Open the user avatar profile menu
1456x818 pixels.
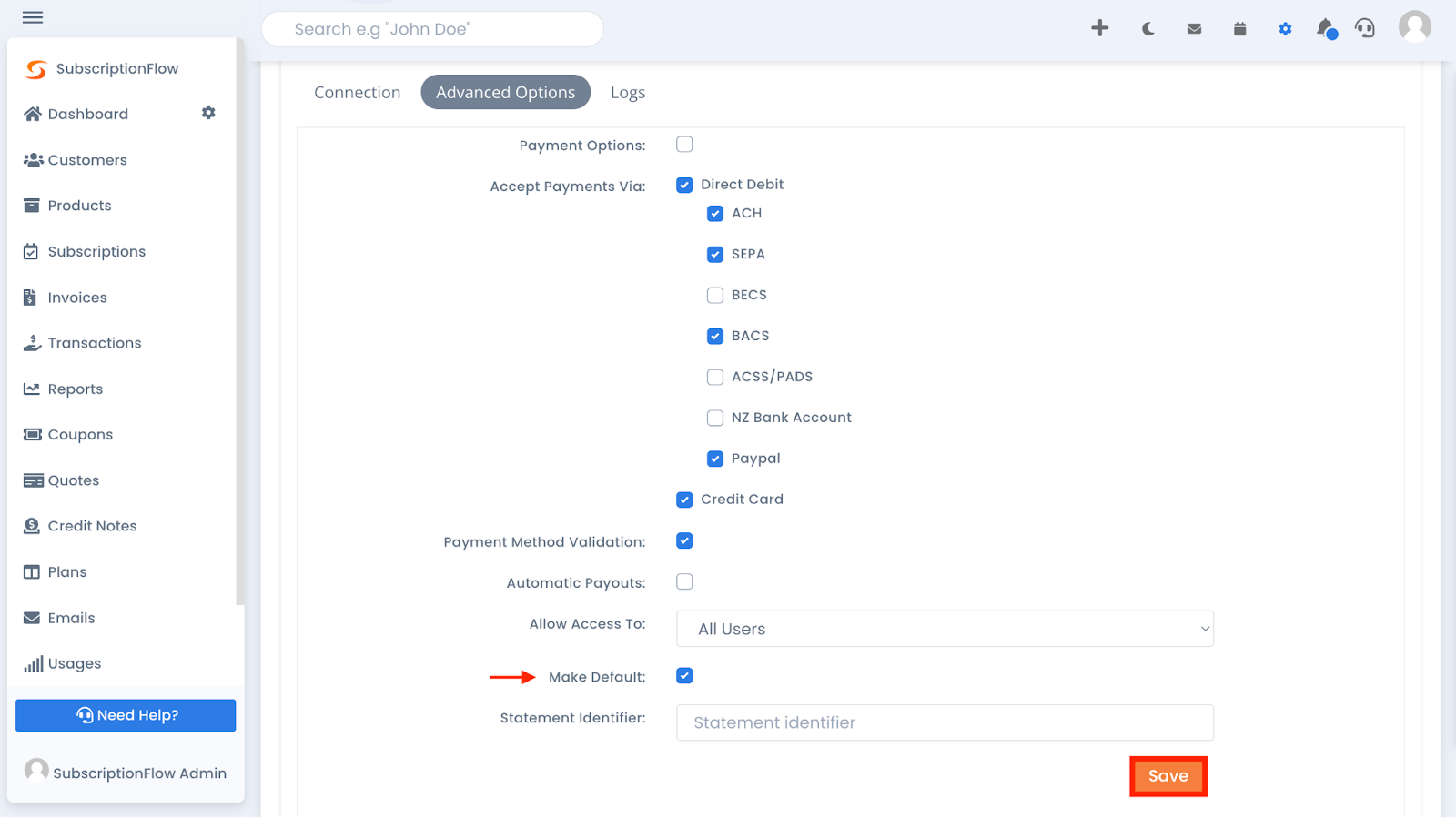(x=1415, y=26)
